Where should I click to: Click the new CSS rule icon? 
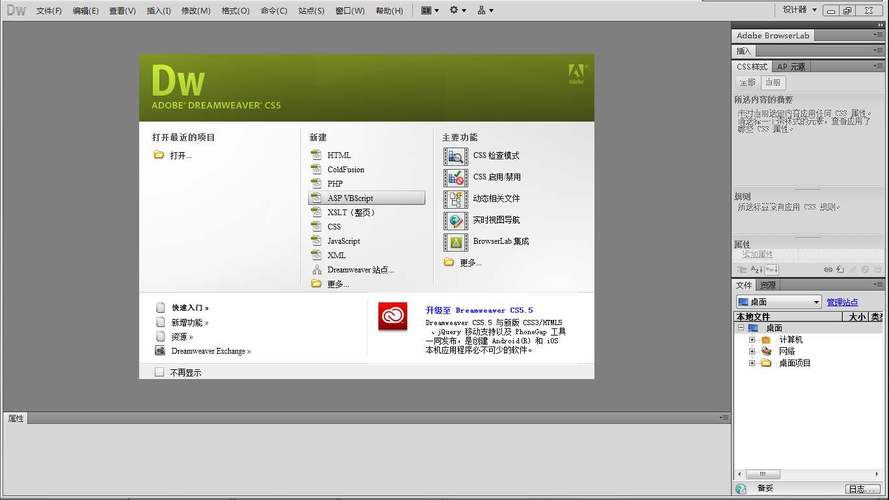(x=841, y=270)
